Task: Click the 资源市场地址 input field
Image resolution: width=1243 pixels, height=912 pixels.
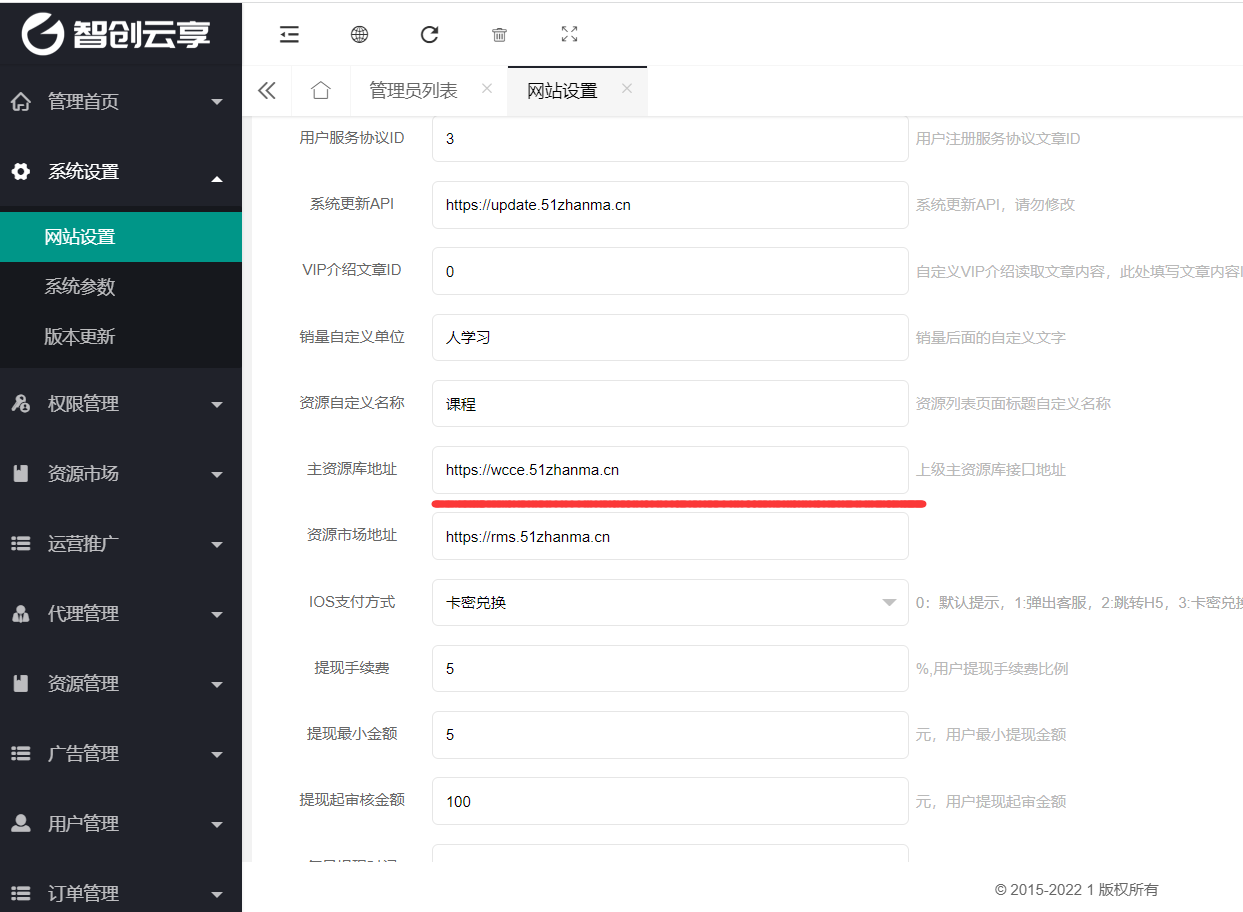Action: click(x=670, y=537)
